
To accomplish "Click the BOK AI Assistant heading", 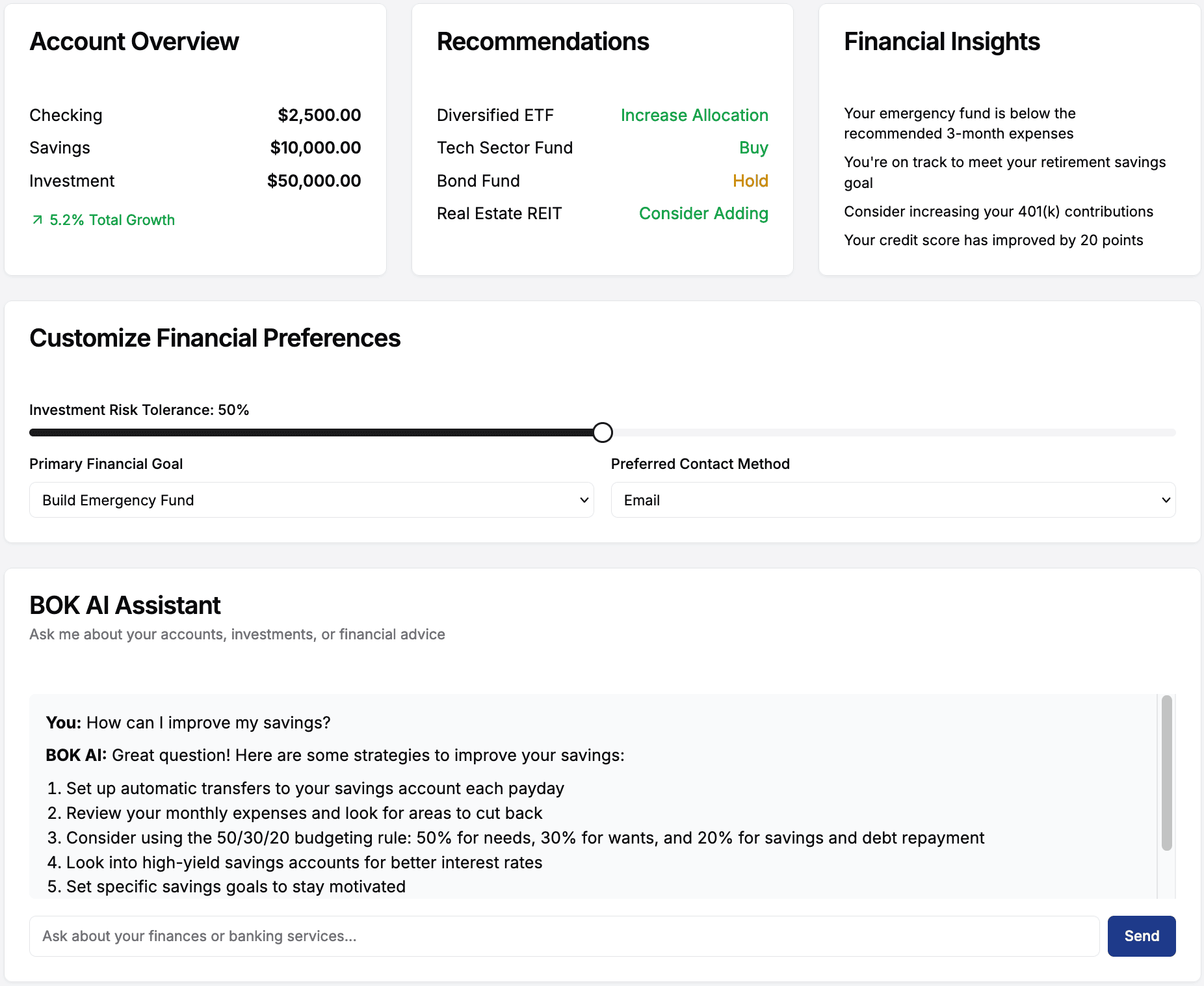I will click(125, 606).
